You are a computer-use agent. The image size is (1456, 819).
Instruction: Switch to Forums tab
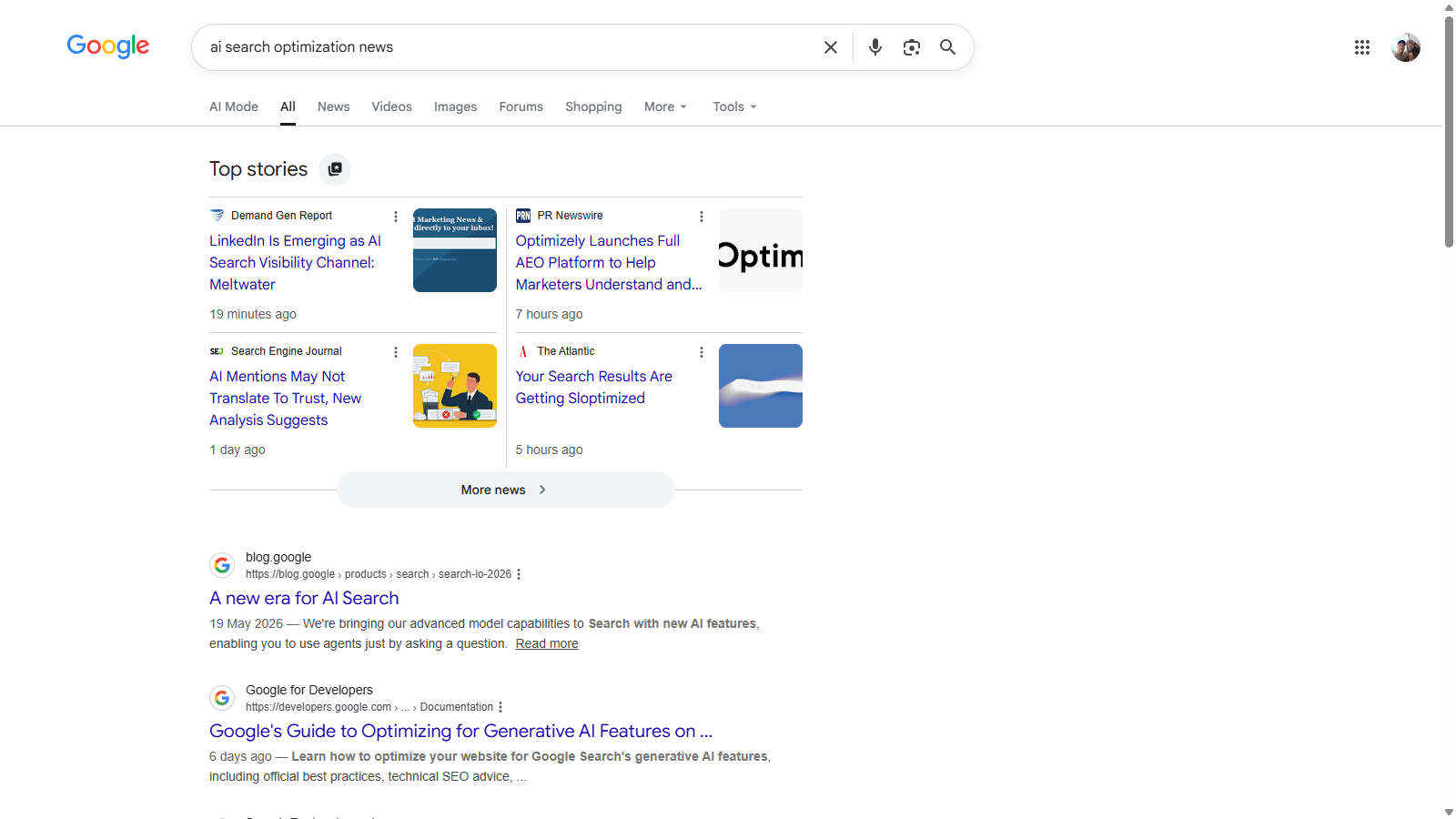click(521, 106)
